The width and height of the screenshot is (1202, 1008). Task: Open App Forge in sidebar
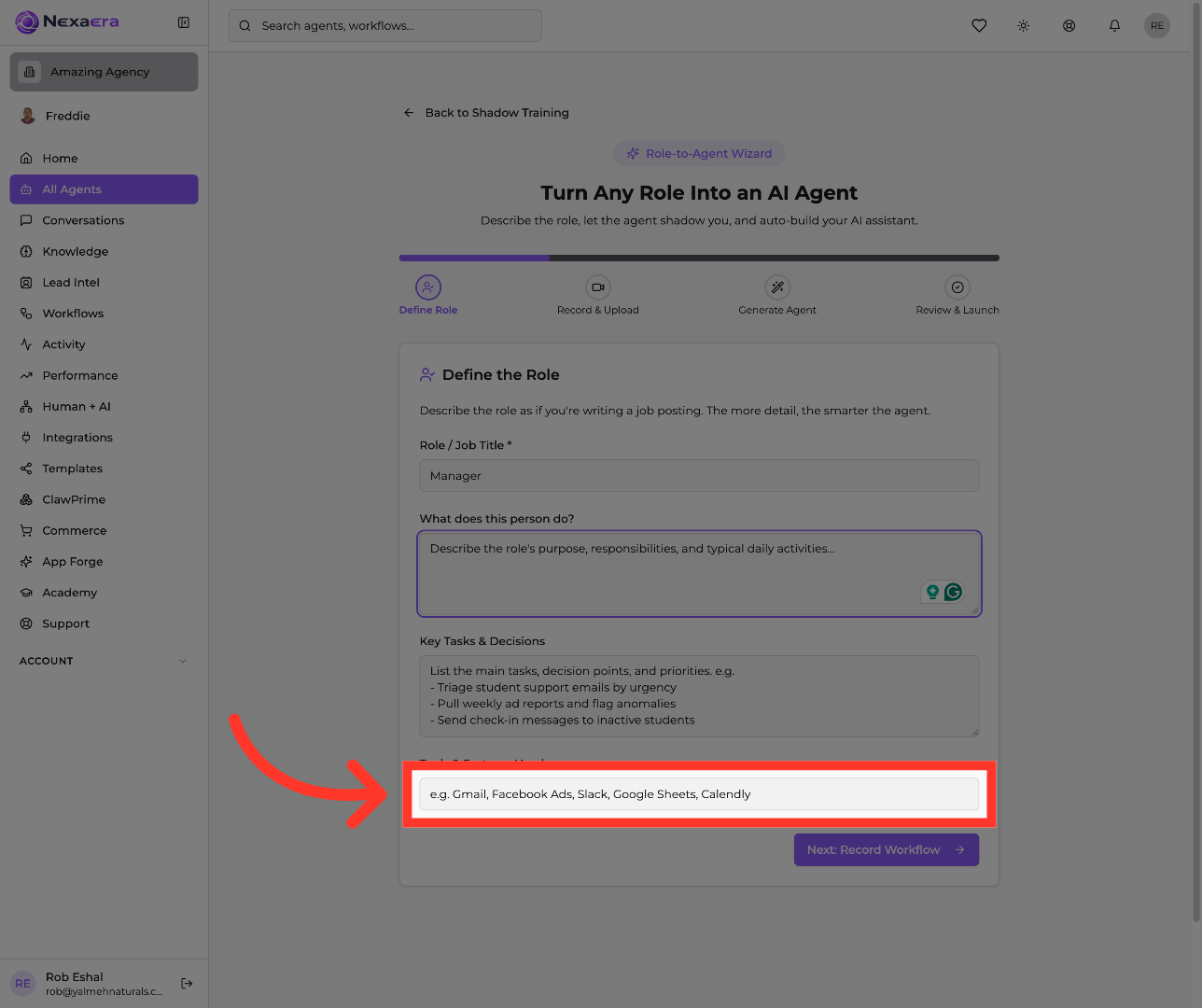click(x=105, y=562)
